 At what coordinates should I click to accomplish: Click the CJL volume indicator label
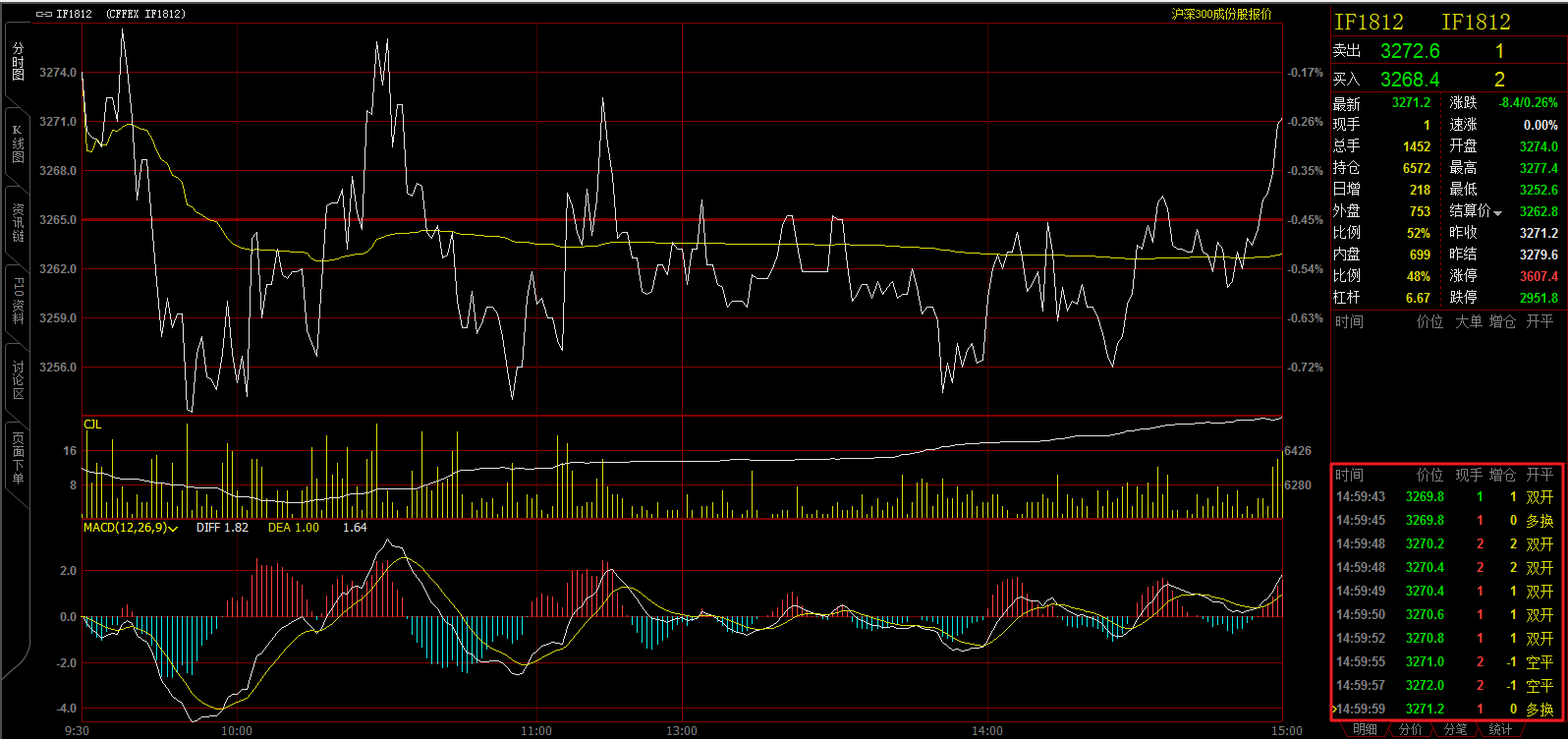(x=92, y=425)
